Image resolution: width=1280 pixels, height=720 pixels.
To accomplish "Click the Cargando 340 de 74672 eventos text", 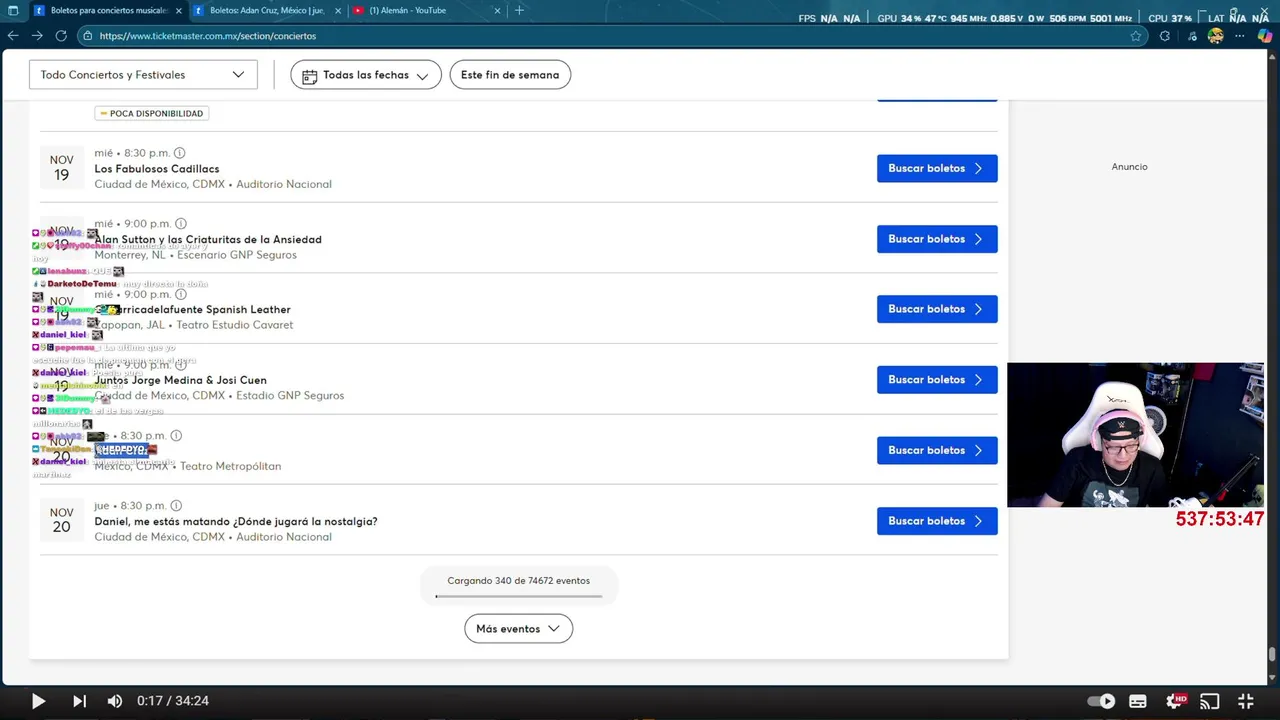I will [518, 581].
